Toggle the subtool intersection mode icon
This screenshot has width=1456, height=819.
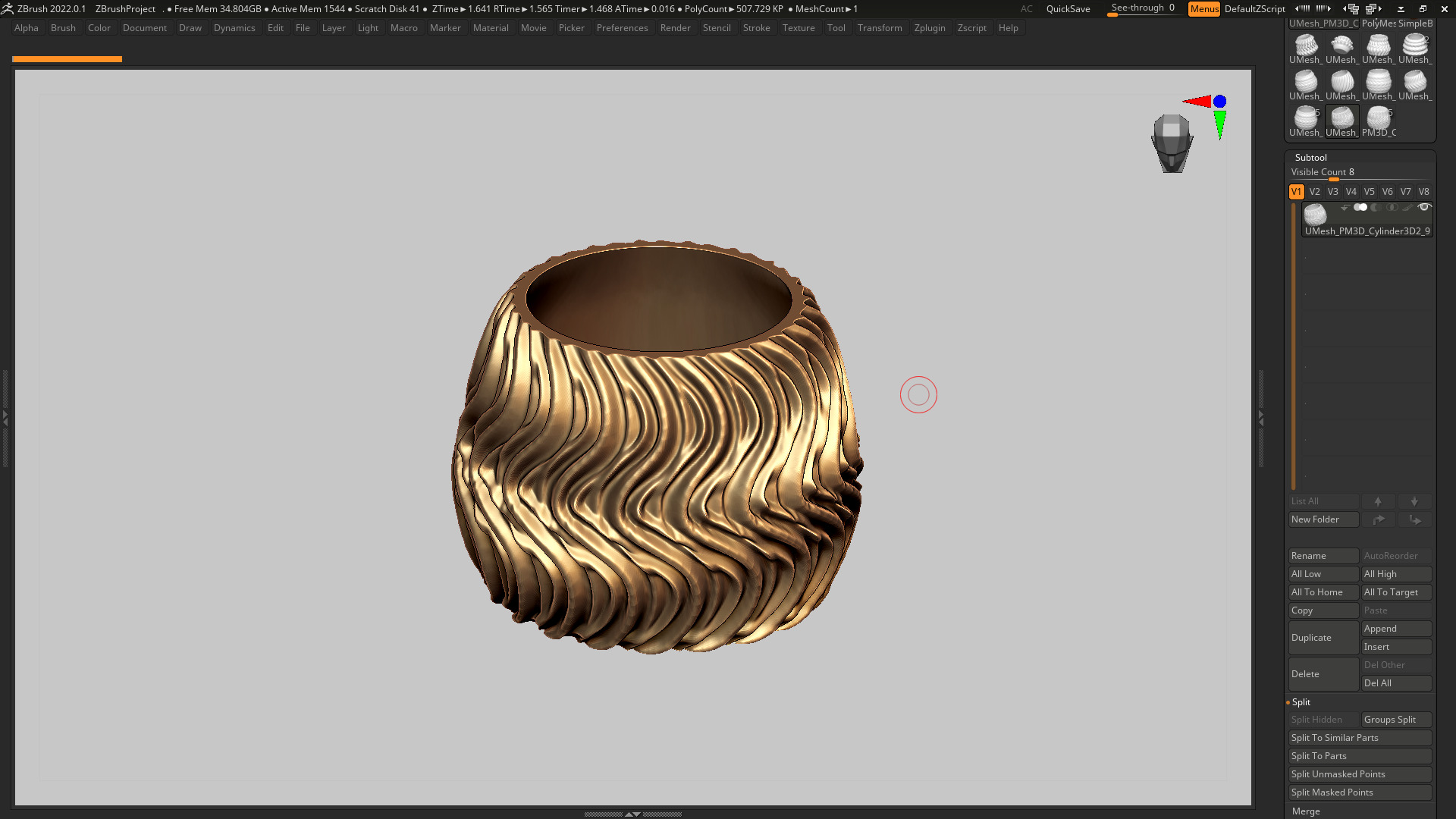(x=1392, y=207)
